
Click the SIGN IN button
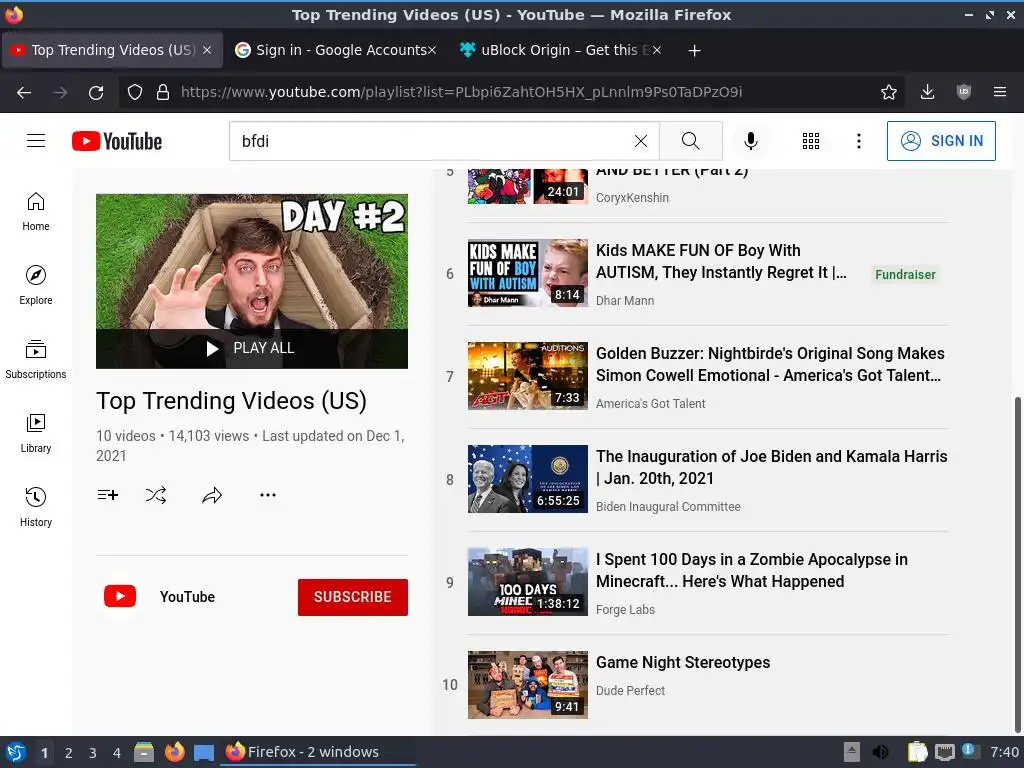point(940,140)
